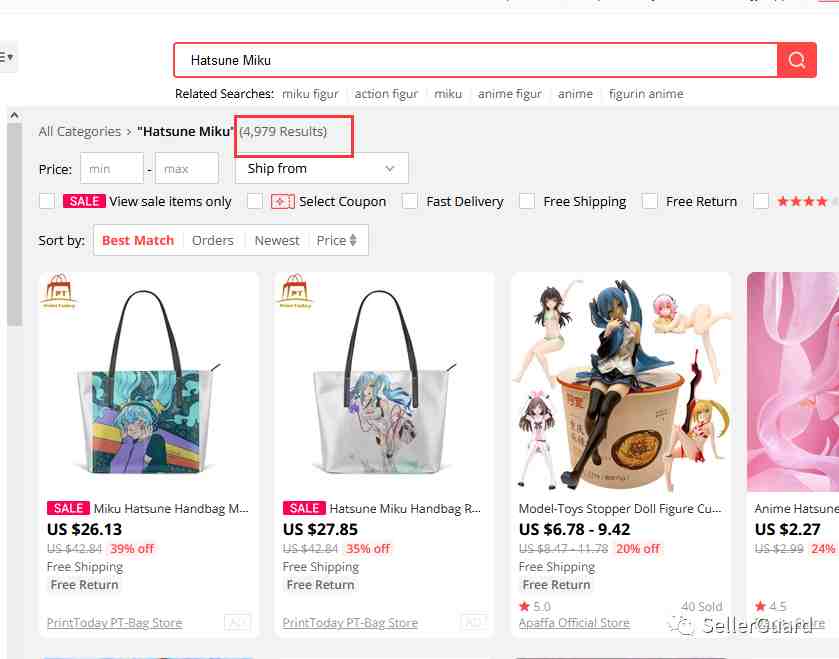Click the 4.5 star rating on Anime Hatsune card

(x=771, y=607)
